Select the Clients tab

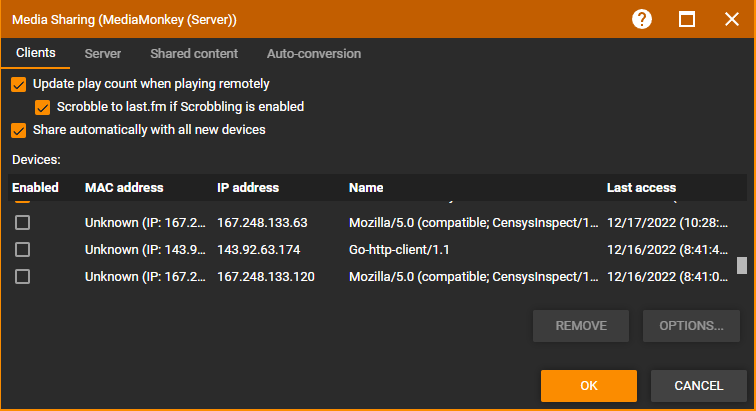(36, 53)
